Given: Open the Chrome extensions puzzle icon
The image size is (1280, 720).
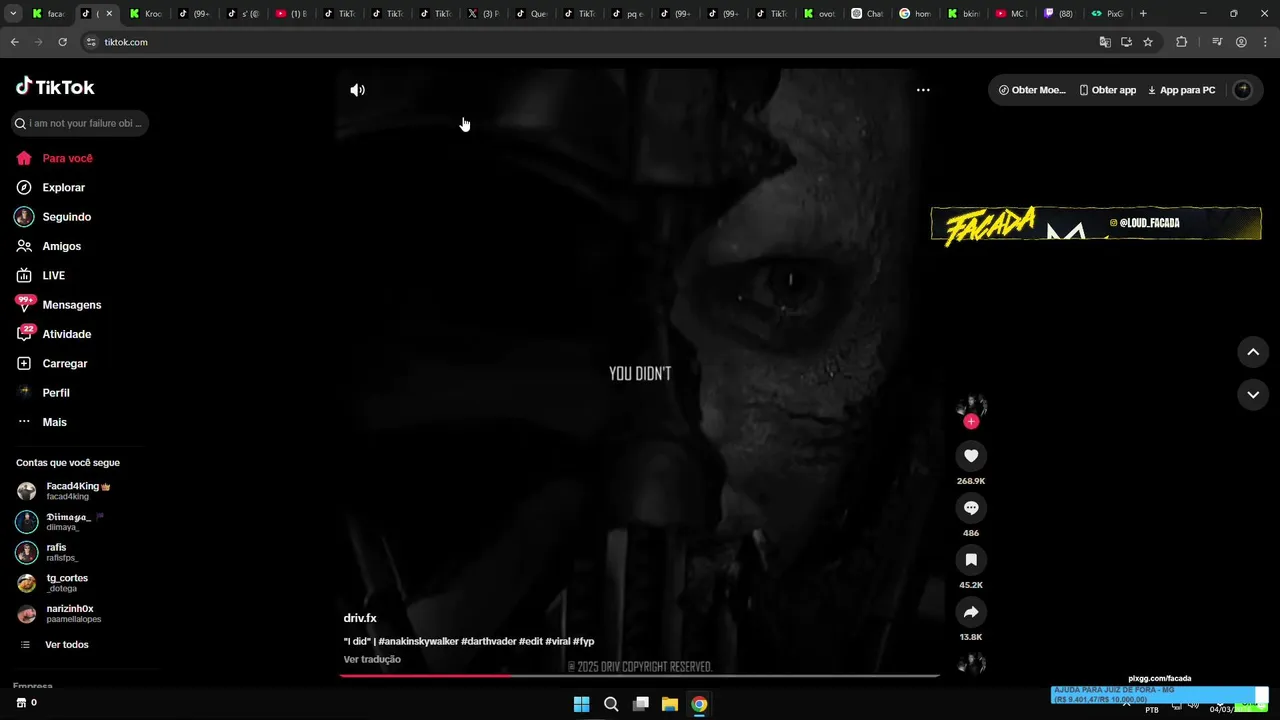Looking at the screenshot, I should click(x=1181, y=42).
